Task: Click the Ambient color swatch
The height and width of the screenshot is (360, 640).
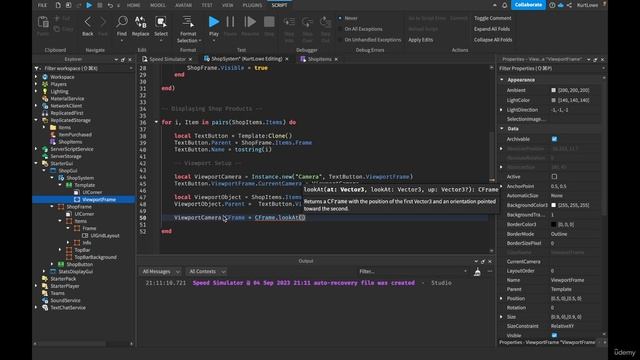Action: [x=553, y=90]
